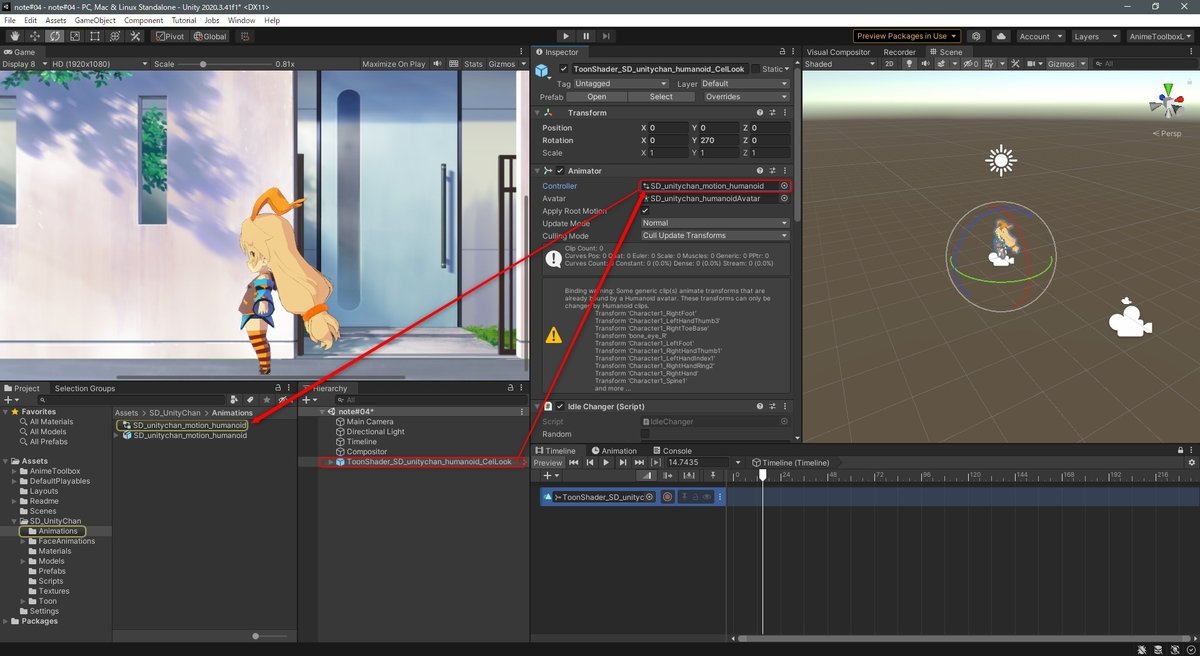The height and width of the screenshot is (656, 1200).
Task: Click the prefab Select button
Action: coord(661,97)
